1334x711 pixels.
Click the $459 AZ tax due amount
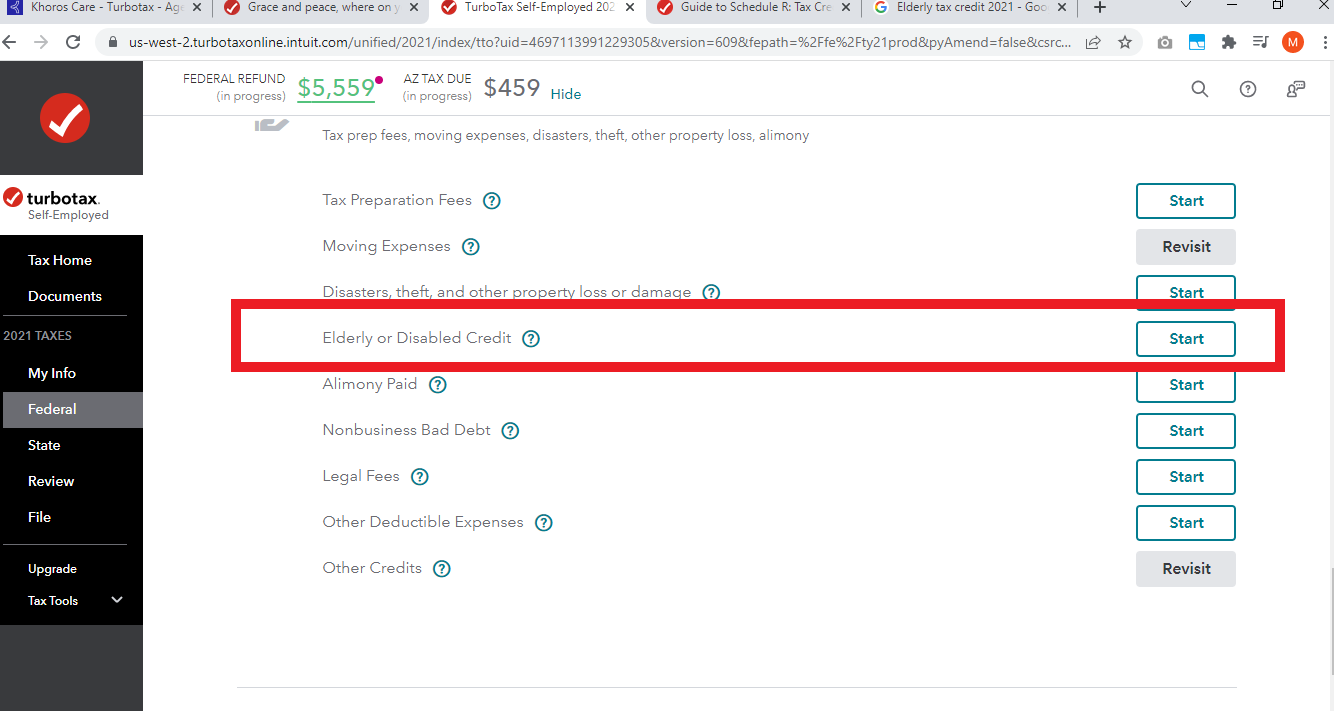[x=512, y=88]
